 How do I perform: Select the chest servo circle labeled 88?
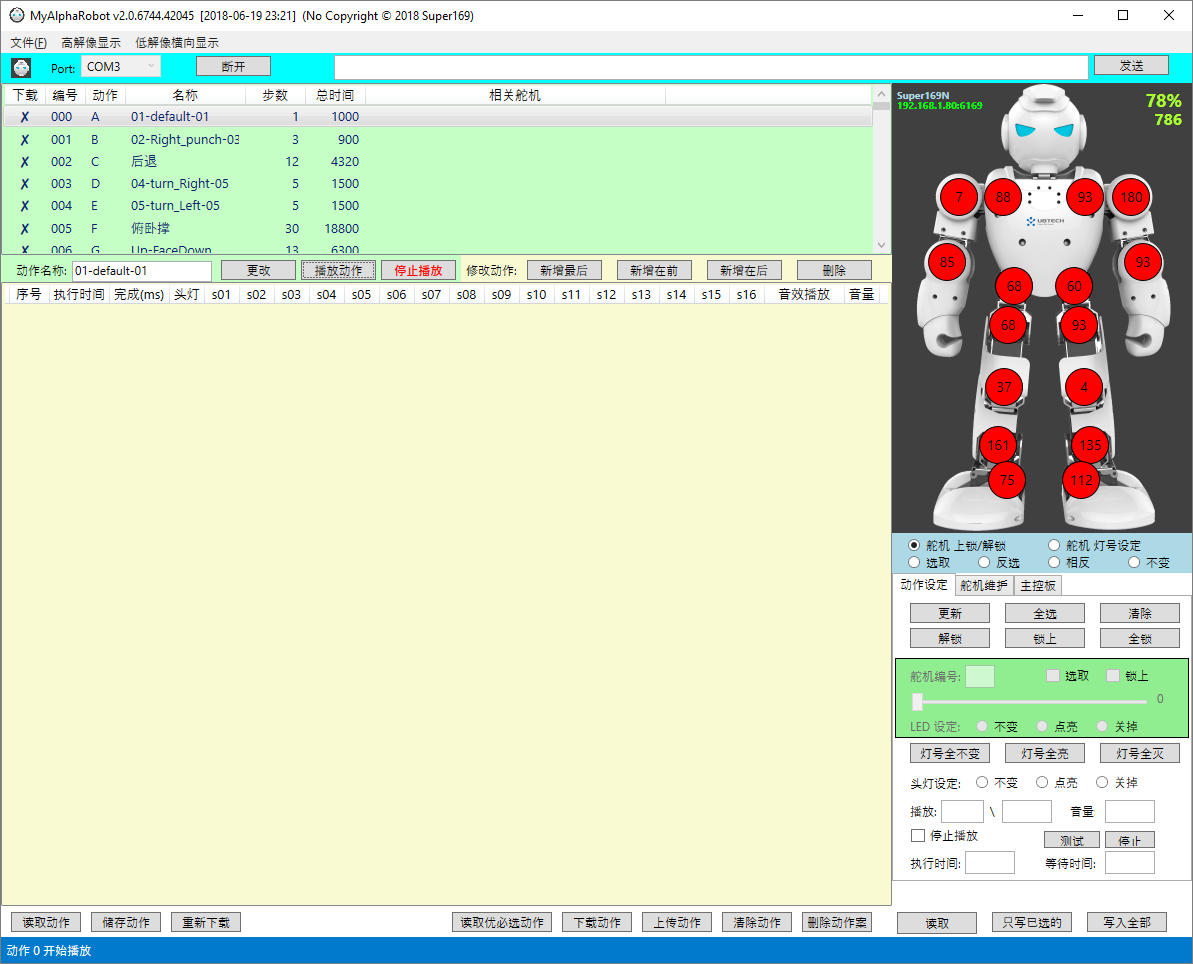point(1003,197)
